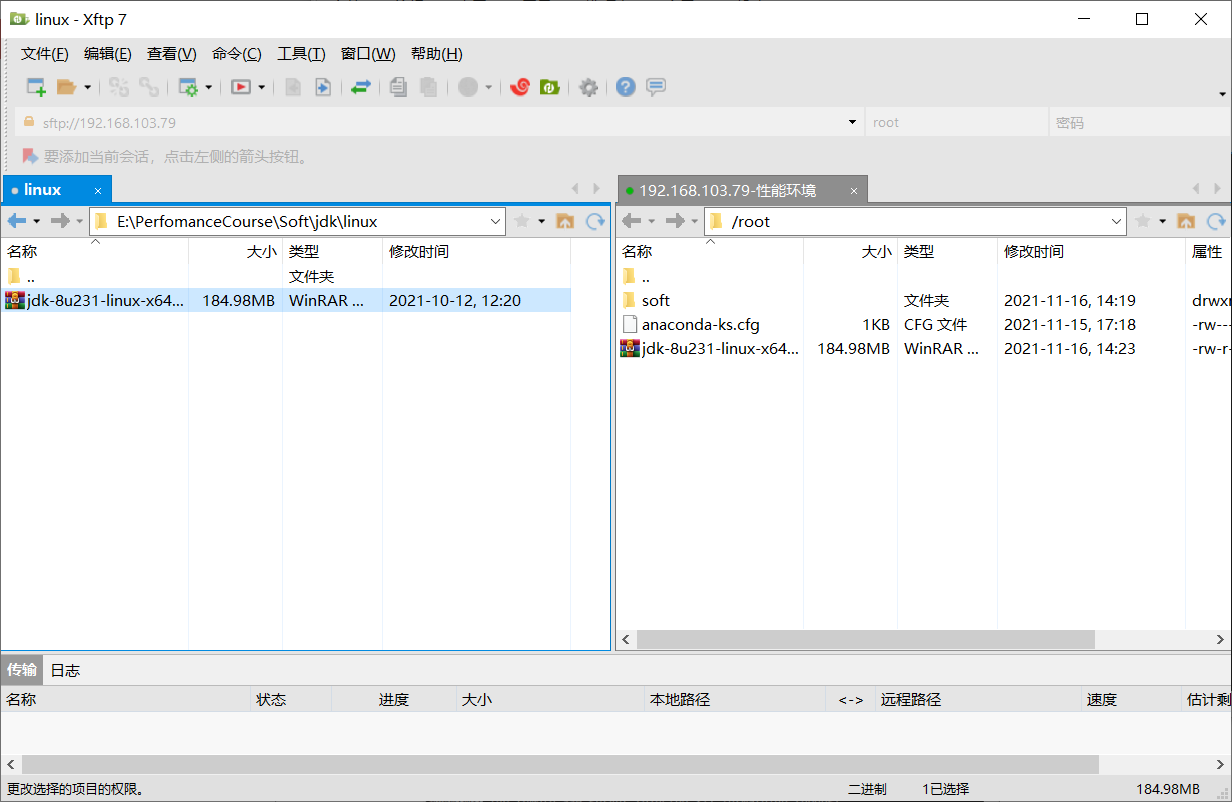Open the 窗口(W) menu

click(x=368, y=54)
